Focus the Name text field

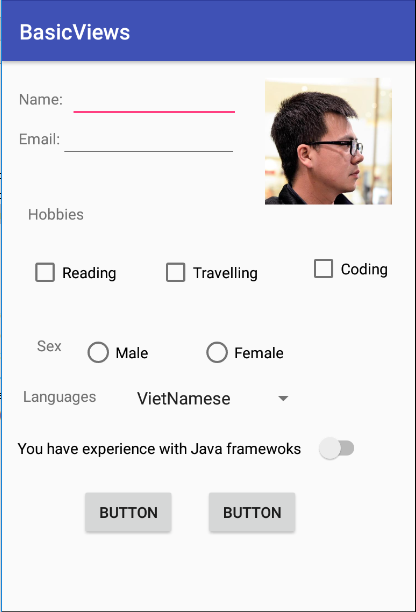point(154,101)
